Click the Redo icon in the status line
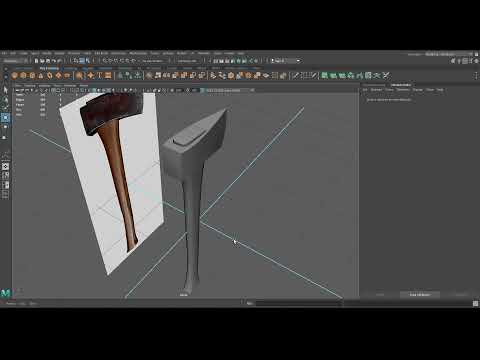 click(x=59, y=61)
